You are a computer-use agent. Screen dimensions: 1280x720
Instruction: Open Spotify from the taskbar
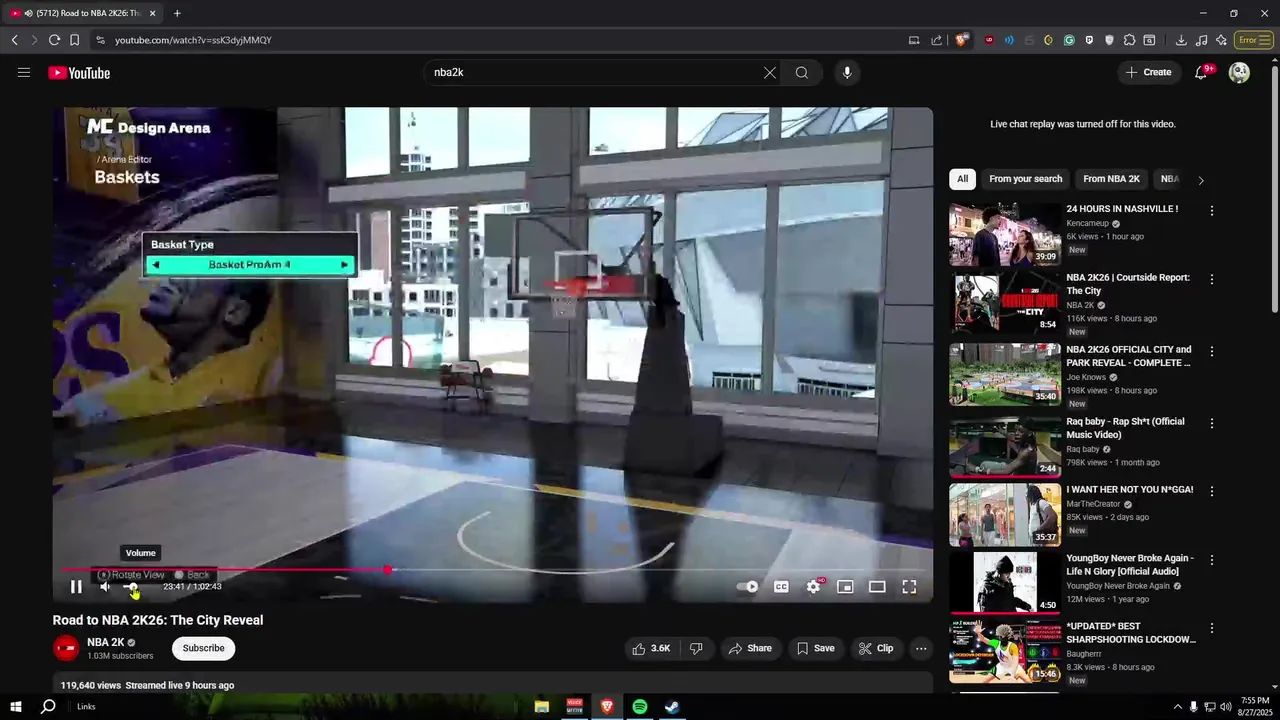click(x=640, y=706)
